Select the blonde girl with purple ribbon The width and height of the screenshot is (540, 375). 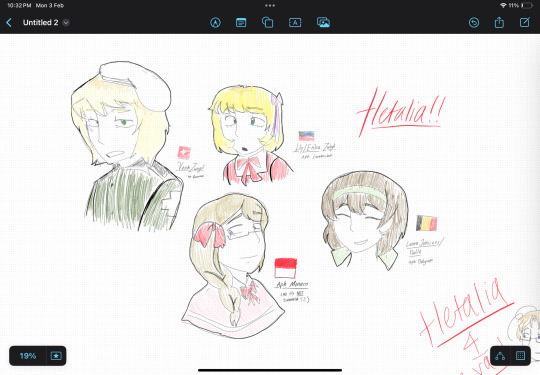pyautogui.click(x=251, y=135)
